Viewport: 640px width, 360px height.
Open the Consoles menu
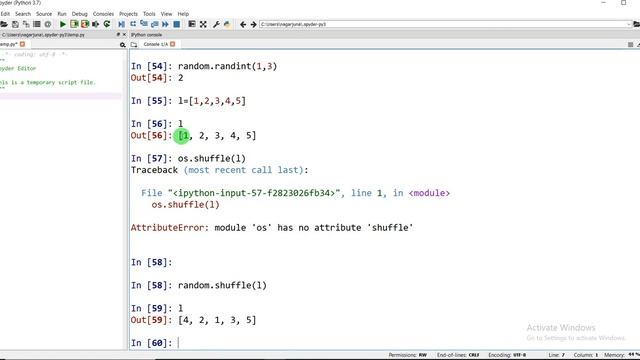click(103, 14)
